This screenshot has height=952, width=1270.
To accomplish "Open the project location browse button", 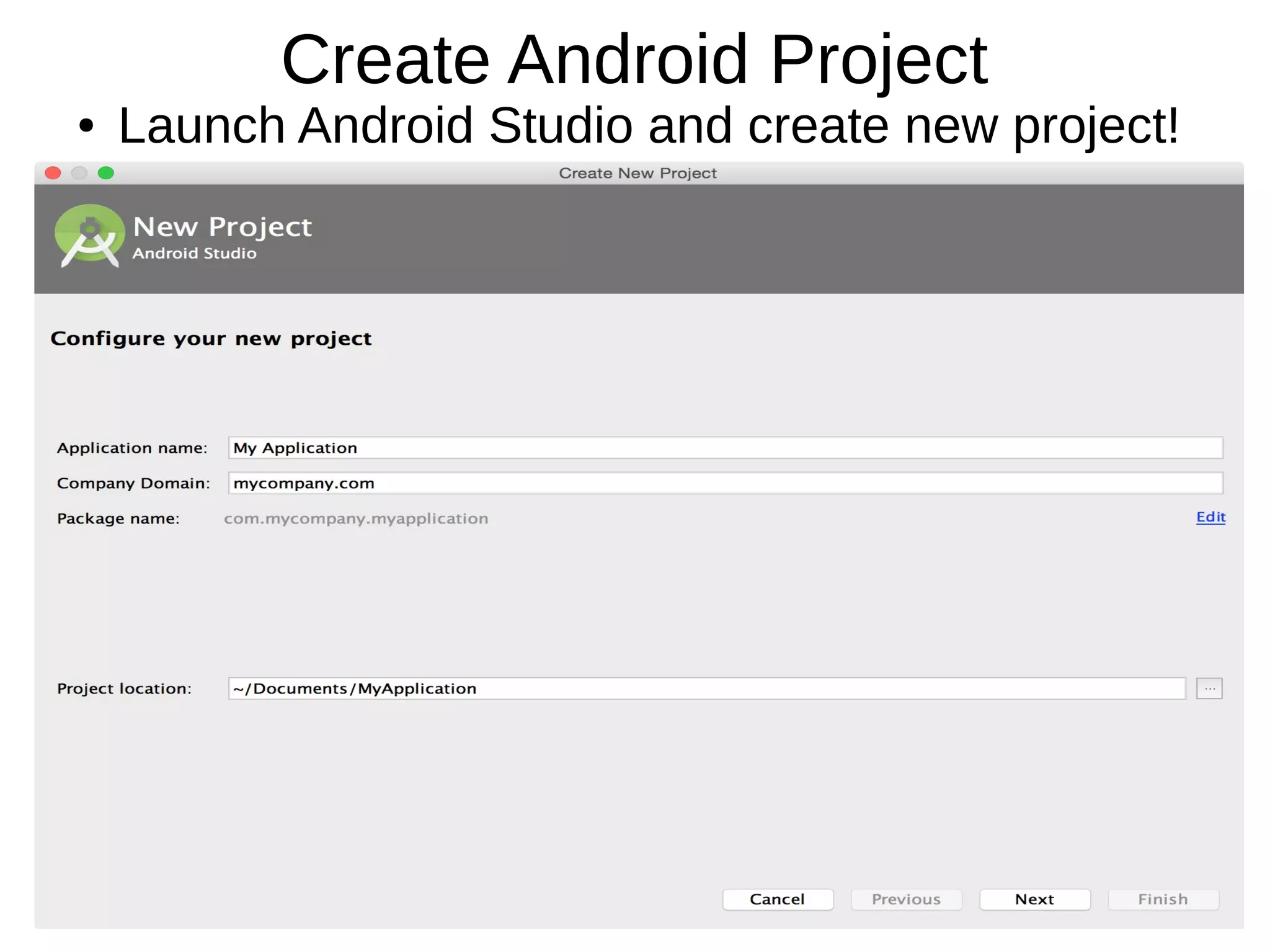I will (x=1209, y=688).
